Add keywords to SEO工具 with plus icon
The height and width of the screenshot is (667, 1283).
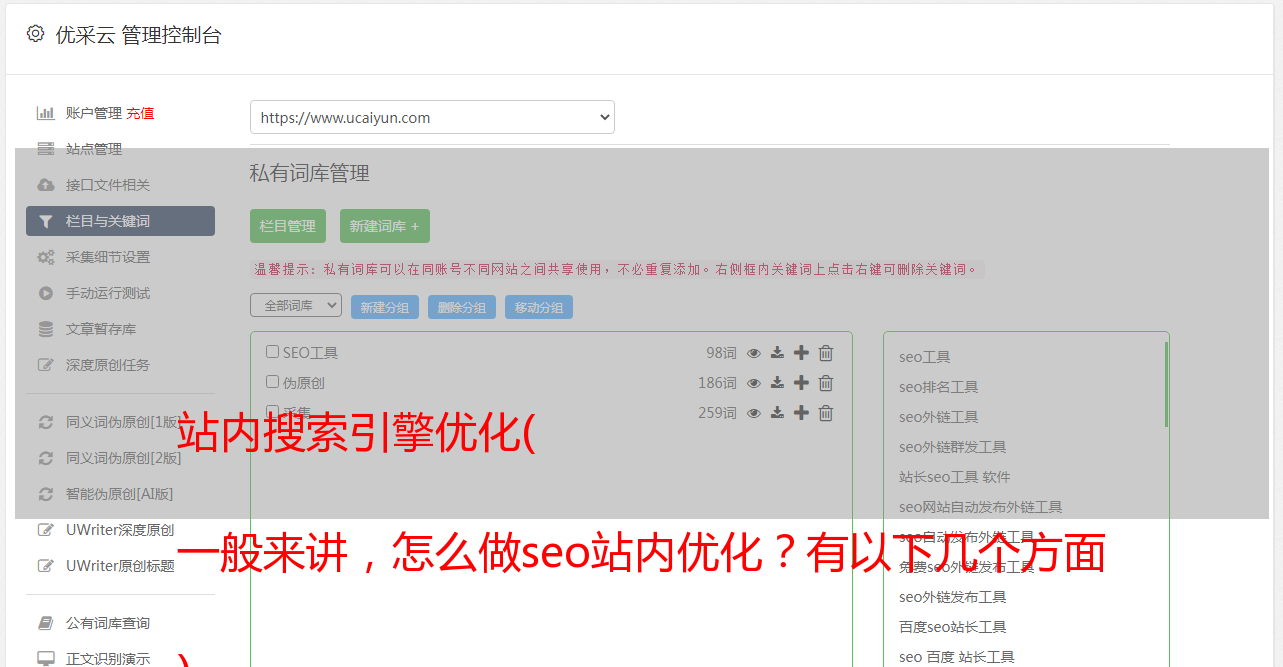point(801,353)
